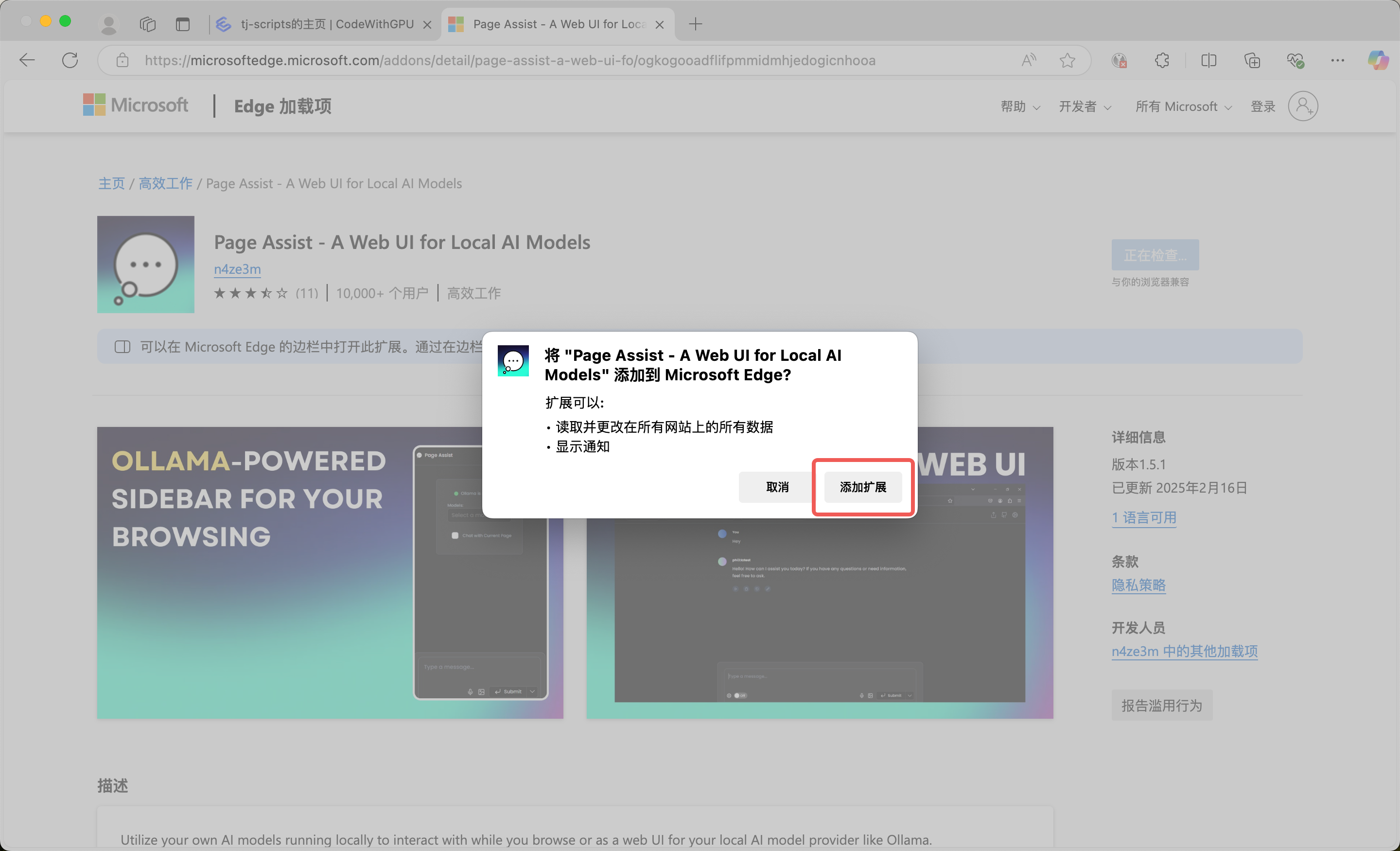Click the 登录 link

point(1262,106)
